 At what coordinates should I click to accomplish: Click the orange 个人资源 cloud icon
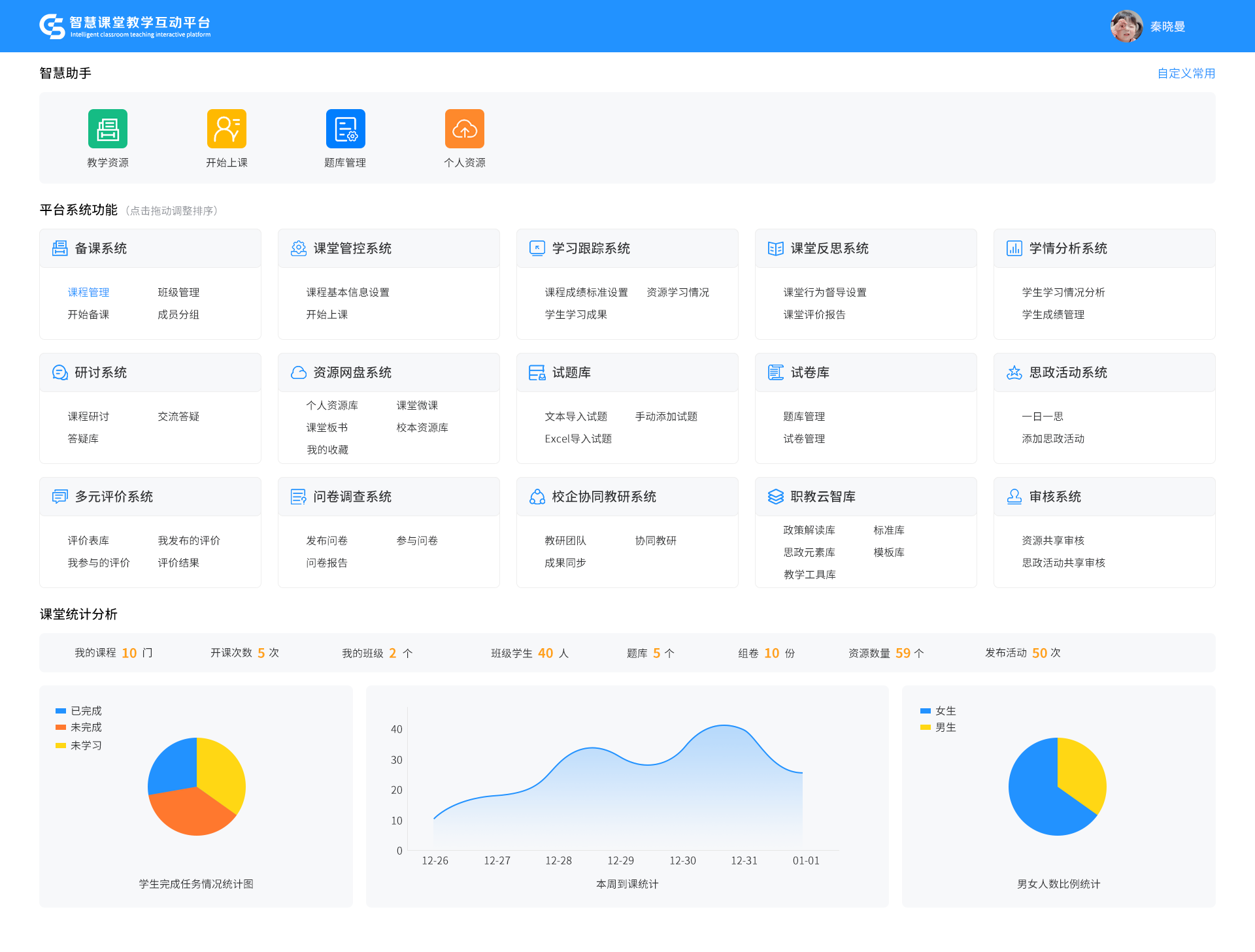pos(464,129)
